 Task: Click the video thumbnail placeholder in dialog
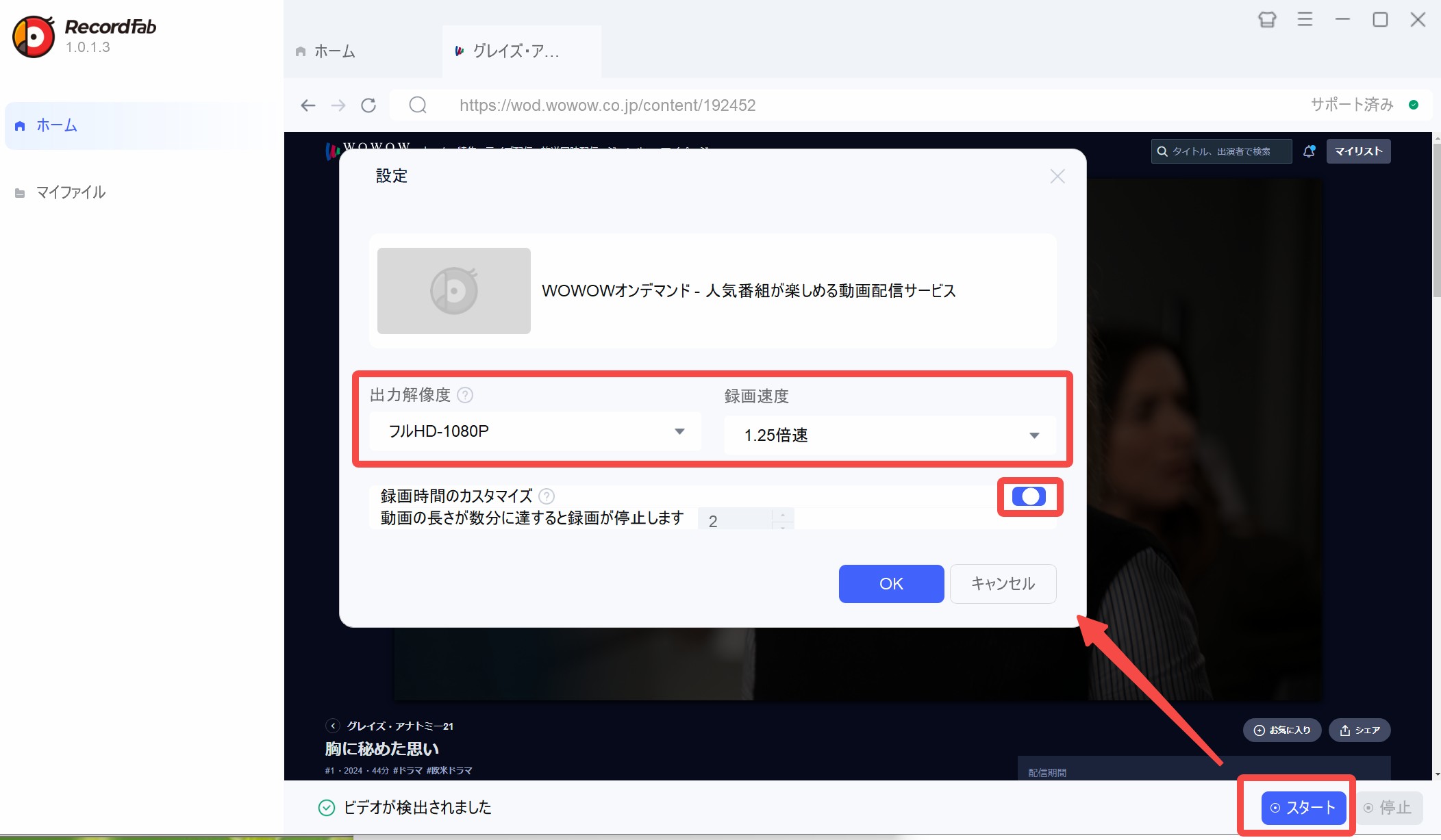point(453,291)
